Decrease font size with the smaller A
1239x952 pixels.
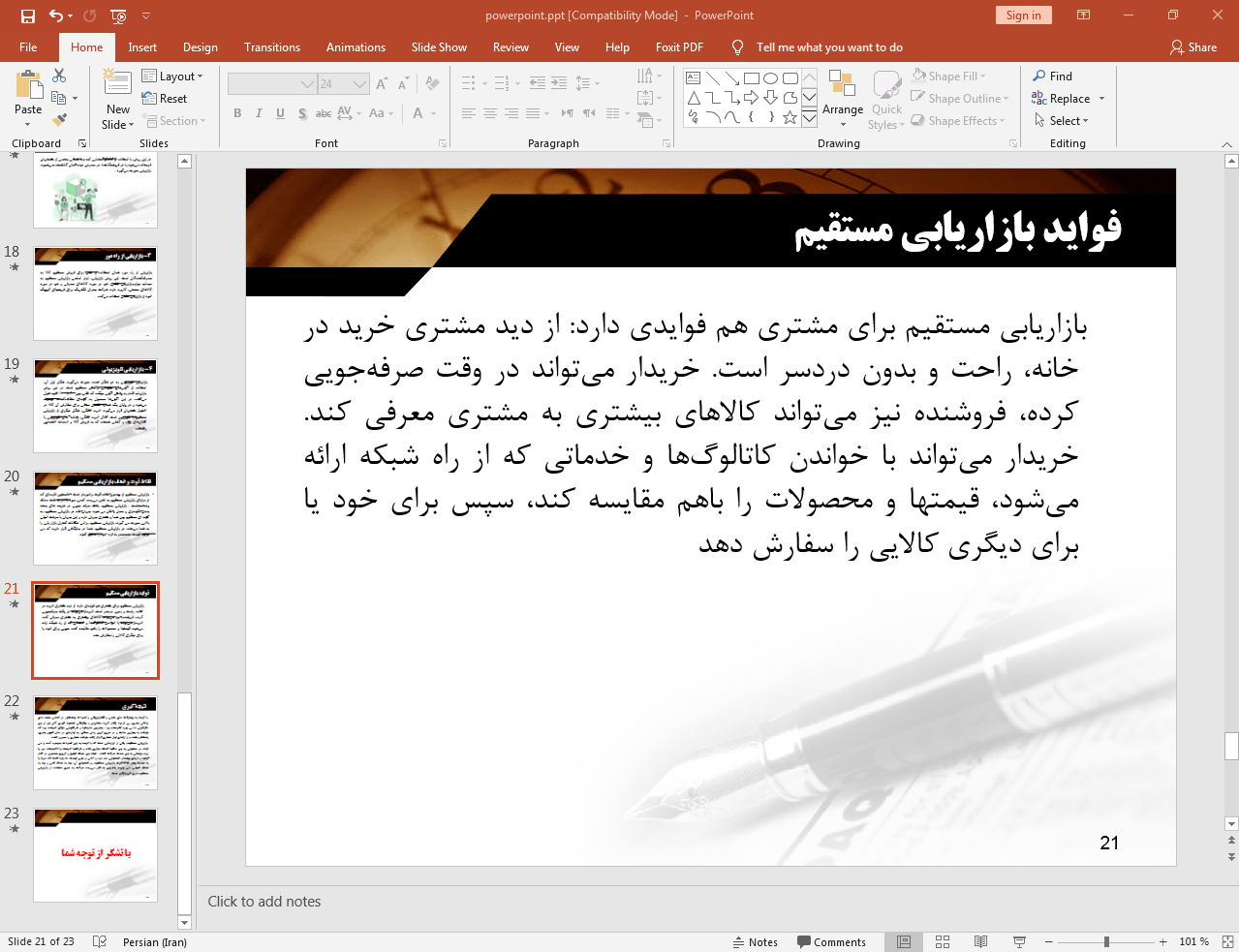point(402,83)
